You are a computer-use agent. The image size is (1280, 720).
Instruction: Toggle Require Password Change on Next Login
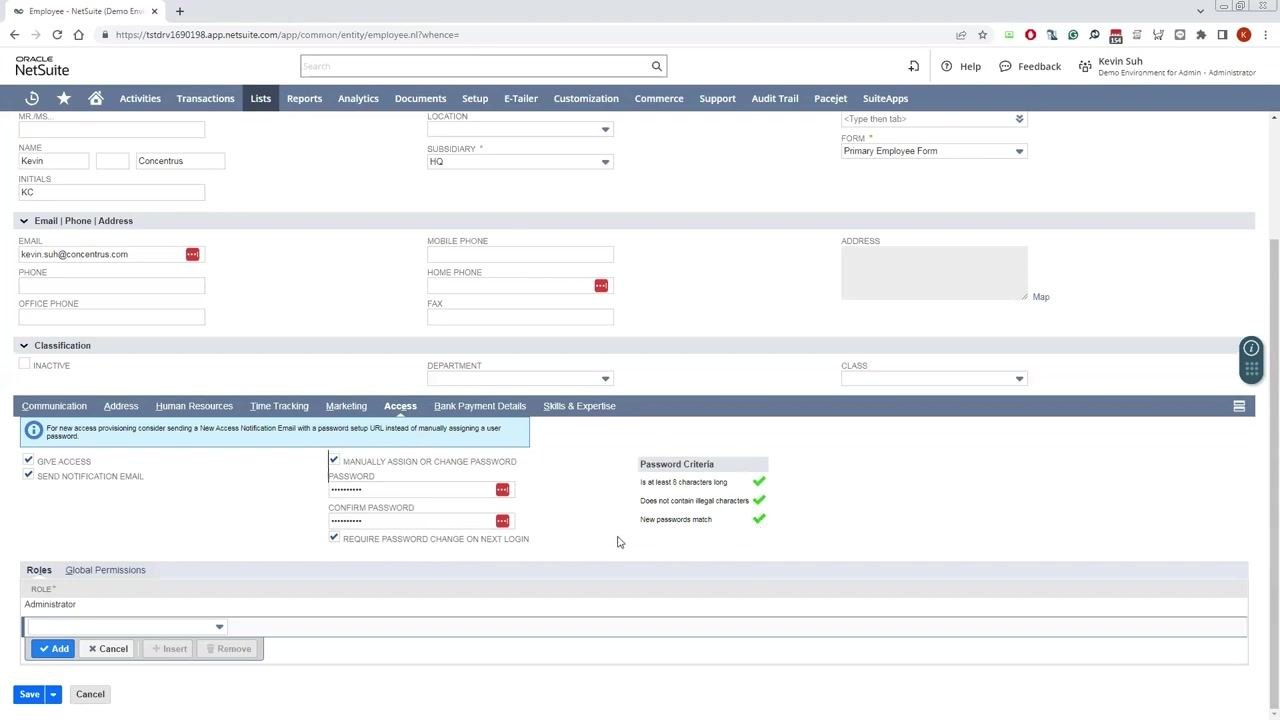(334, 537)
